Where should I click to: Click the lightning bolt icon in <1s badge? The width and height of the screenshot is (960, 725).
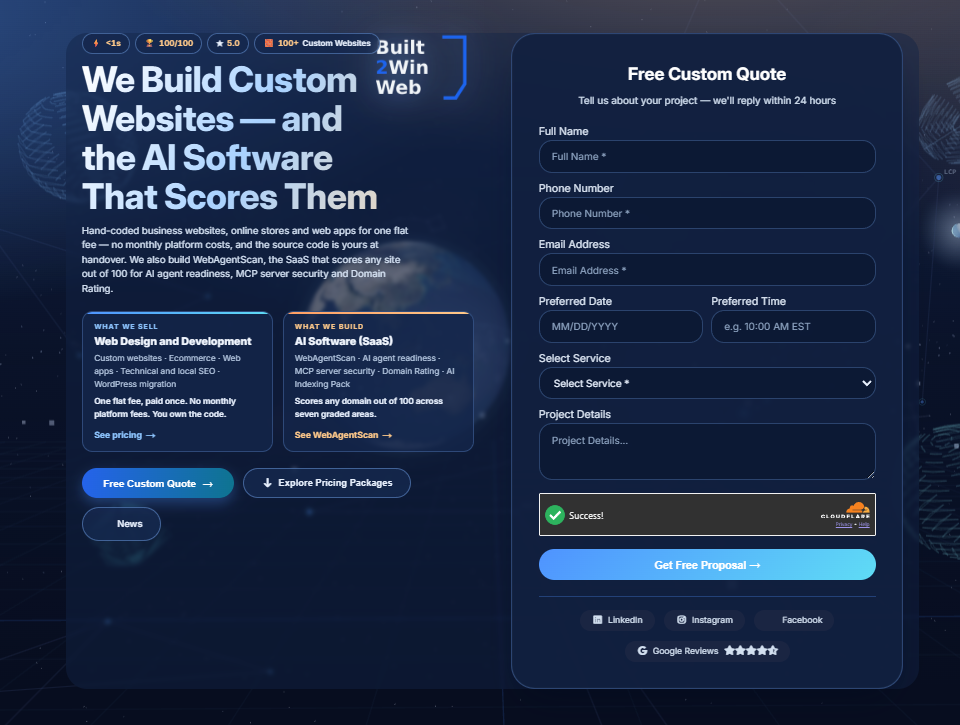click(96, 43)
